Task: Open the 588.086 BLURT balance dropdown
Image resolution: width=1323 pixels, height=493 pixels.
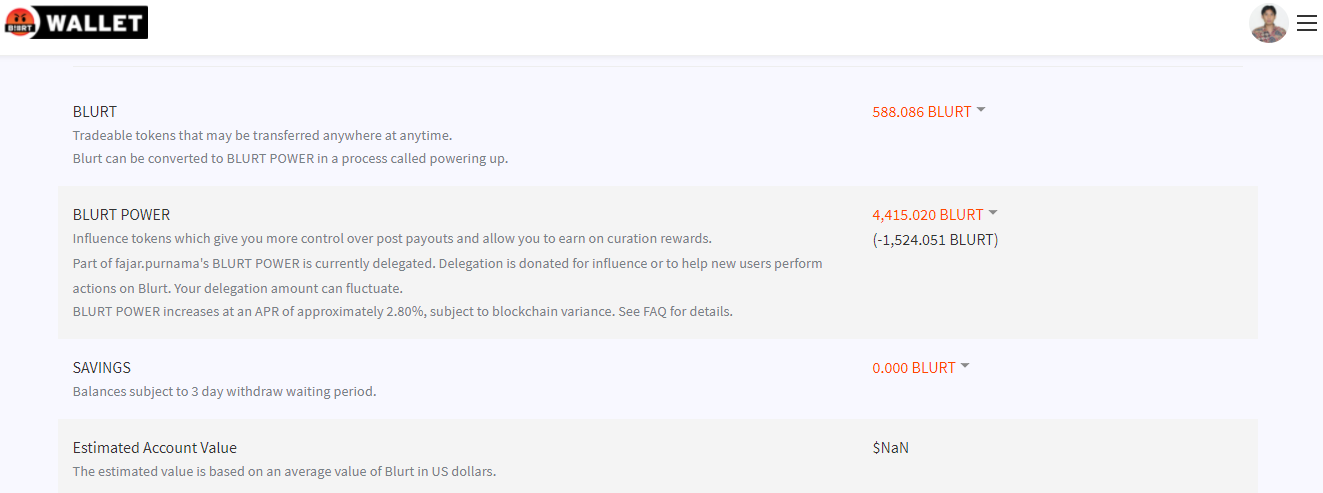Action: (x=922, y=112)
